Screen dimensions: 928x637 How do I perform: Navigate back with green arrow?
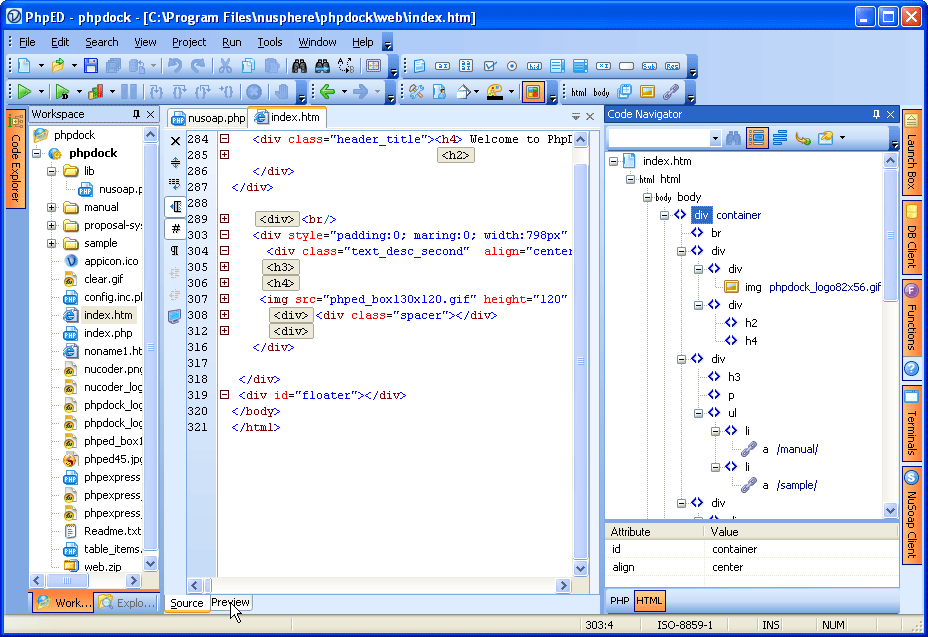pyautogui.click(x=327, y=92)
